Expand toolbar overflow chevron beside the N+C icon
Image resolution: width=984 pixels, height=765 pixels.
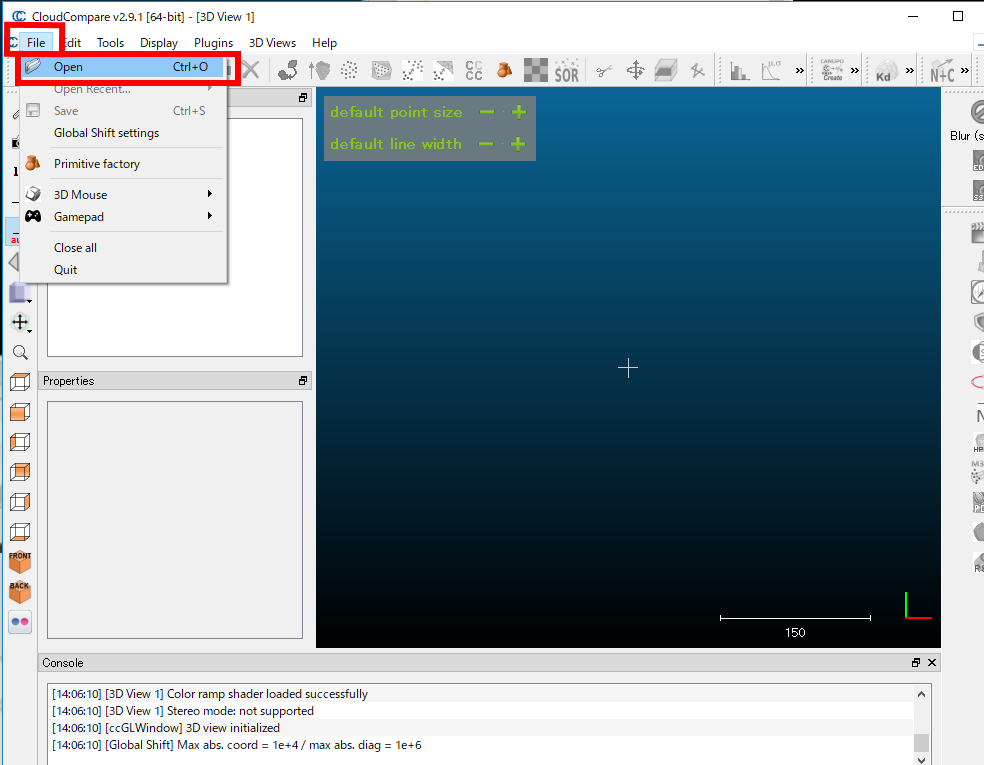(x=965, y=71)
